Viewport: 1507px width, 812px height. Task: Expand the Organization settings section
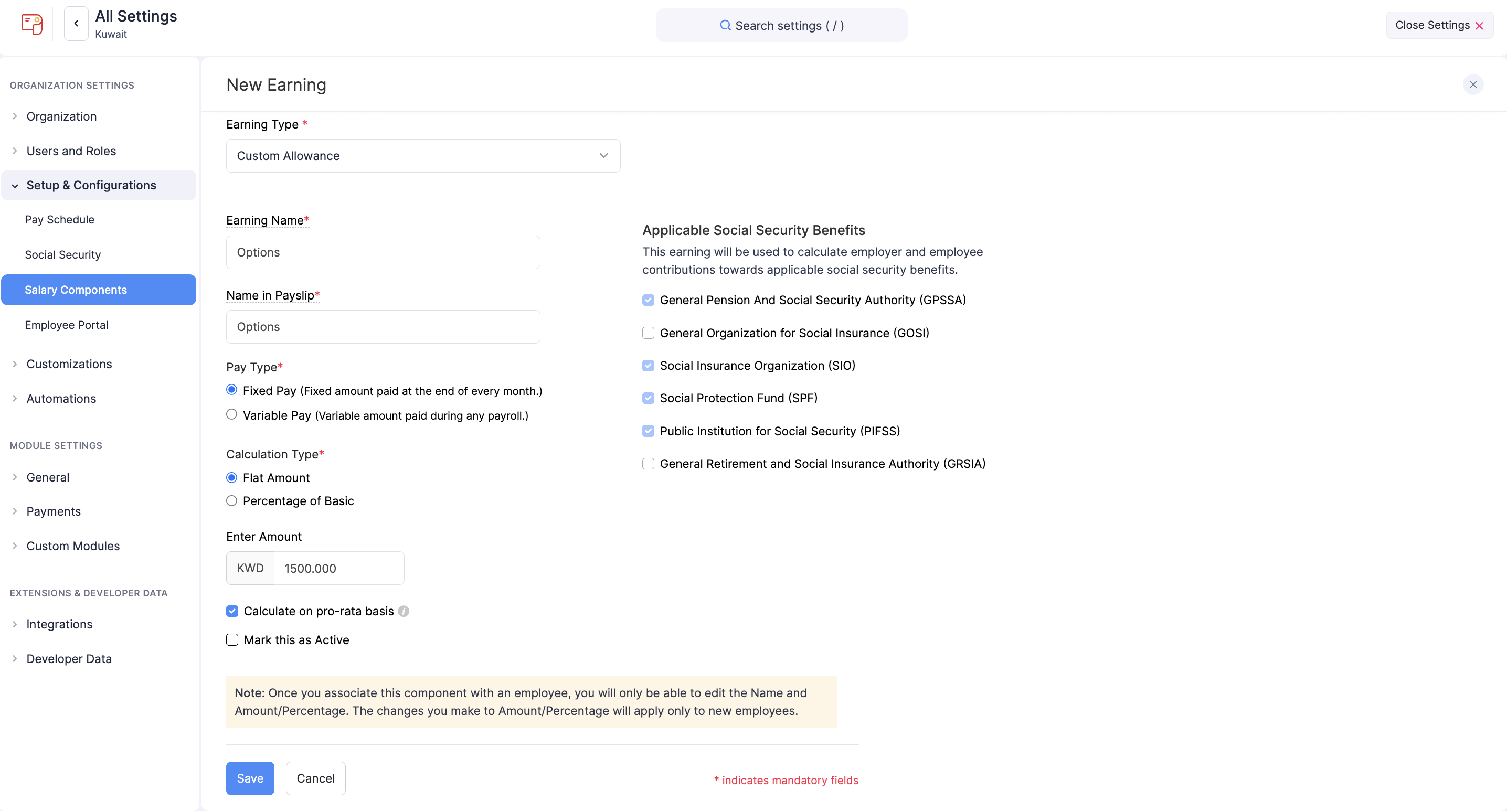[x=61, y=116]
